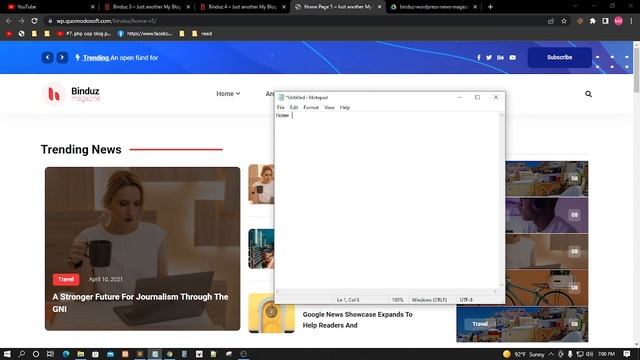The width and height of the screenshot is (640, 360).
Task: Open the 'need' bookmark folder
Action: pyautogui.click(x=202, y=33)
